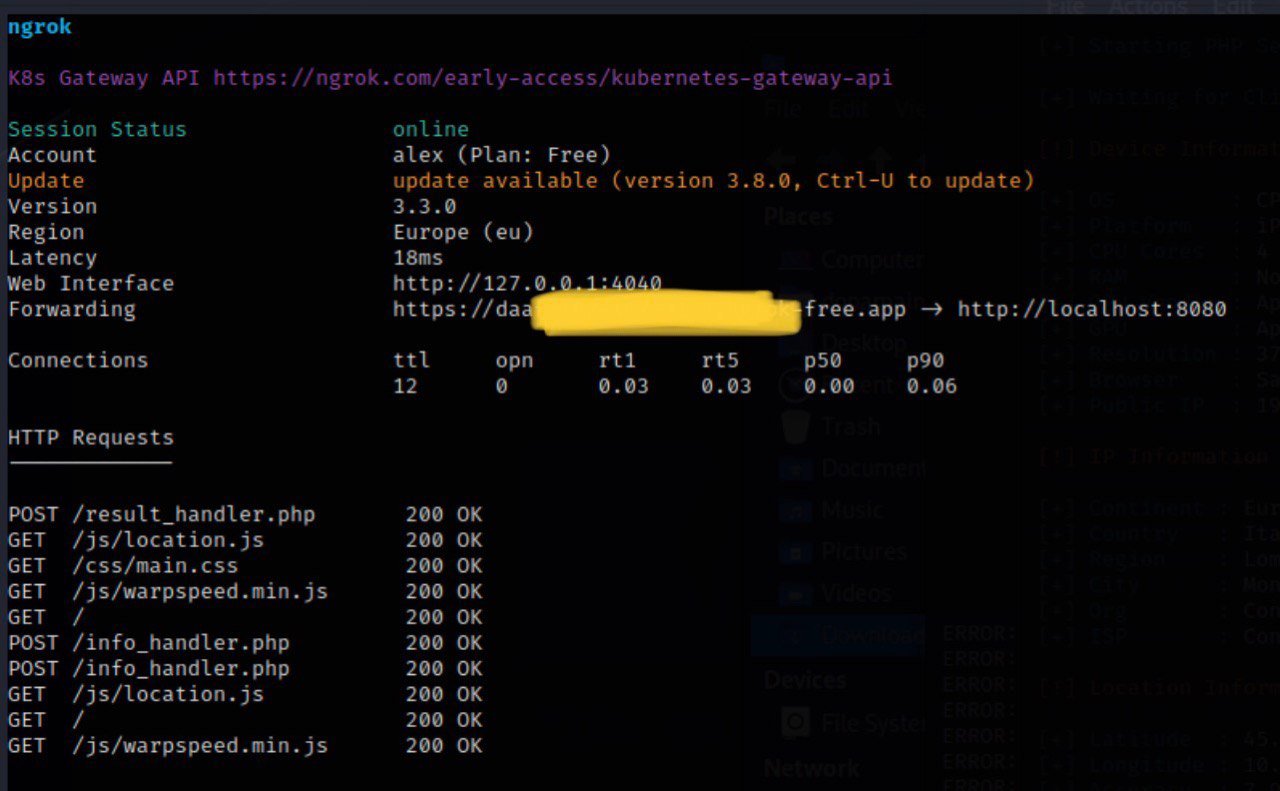The width and height of the screenshot is (1280, 791).
Task: Click the ttl value 12
Action: pyautogui.click(x=405, y=386)
